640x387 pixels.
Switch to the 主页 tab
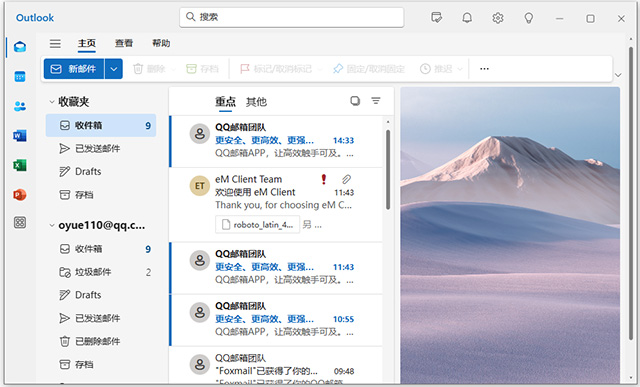click(87, 43)
